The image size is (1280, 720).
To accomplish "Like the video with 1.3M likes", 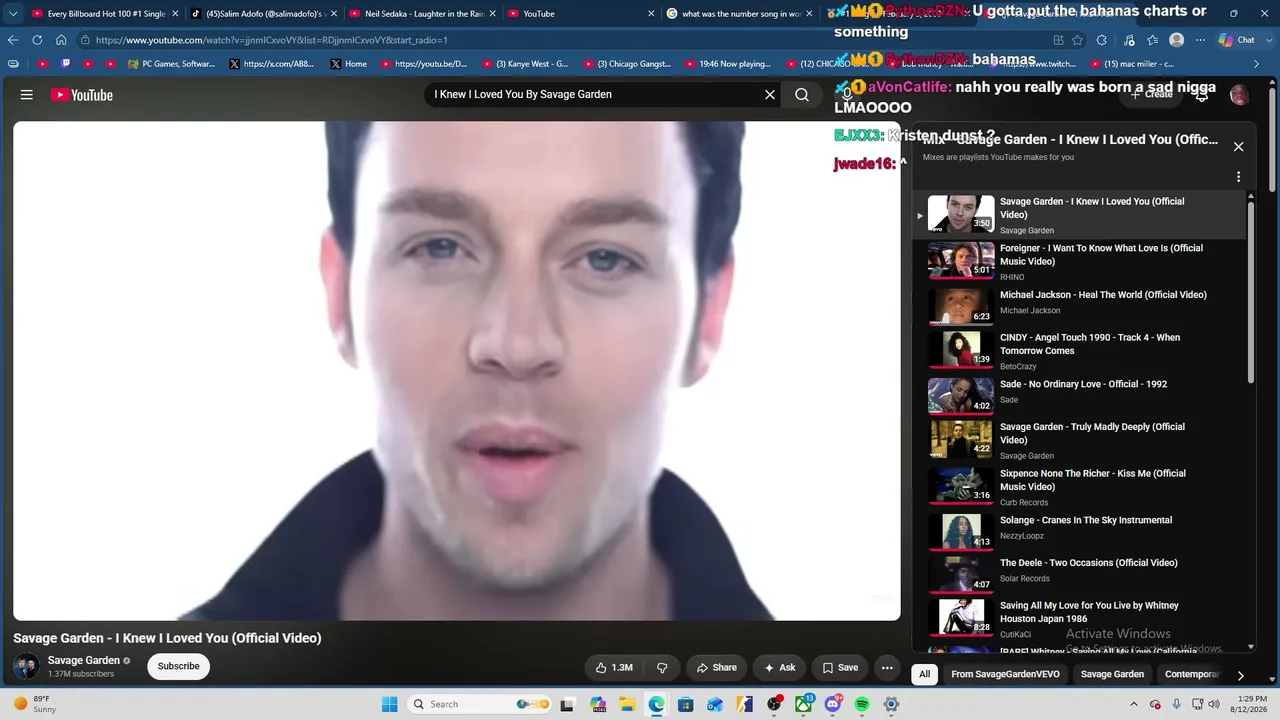I will (614, 668).
